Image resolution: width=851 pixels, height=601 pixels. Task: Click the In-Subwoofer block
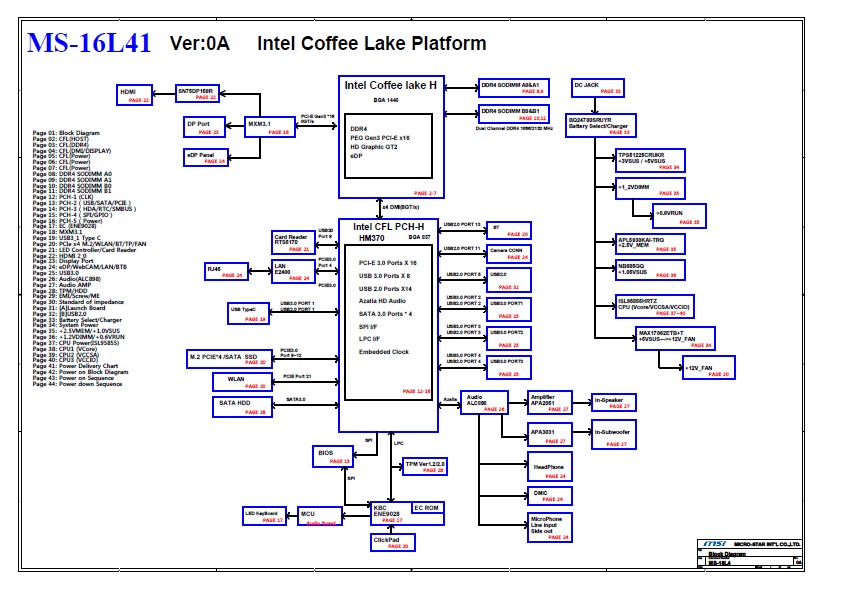point(614,435)
